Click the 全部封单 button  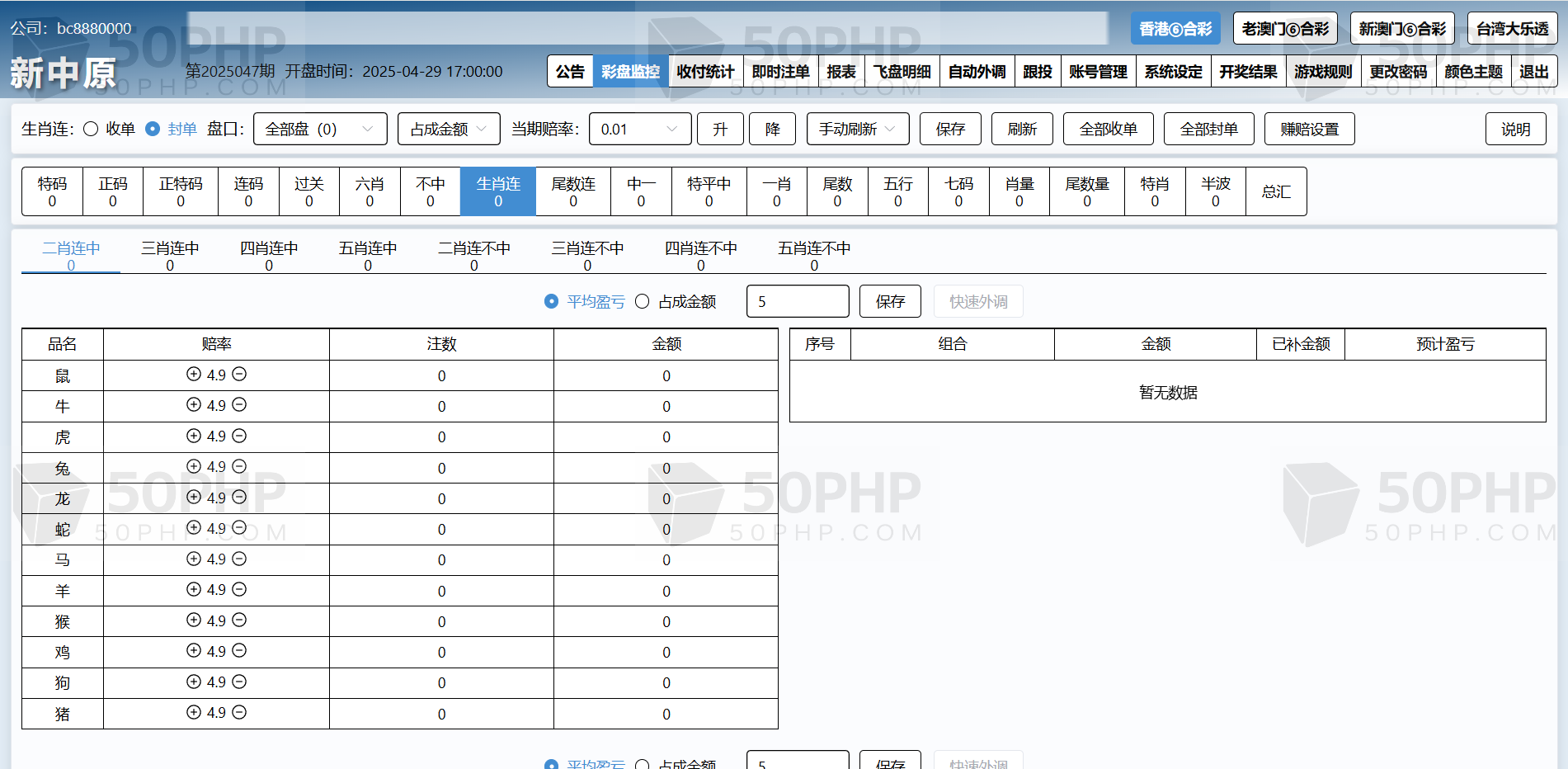1208,130
